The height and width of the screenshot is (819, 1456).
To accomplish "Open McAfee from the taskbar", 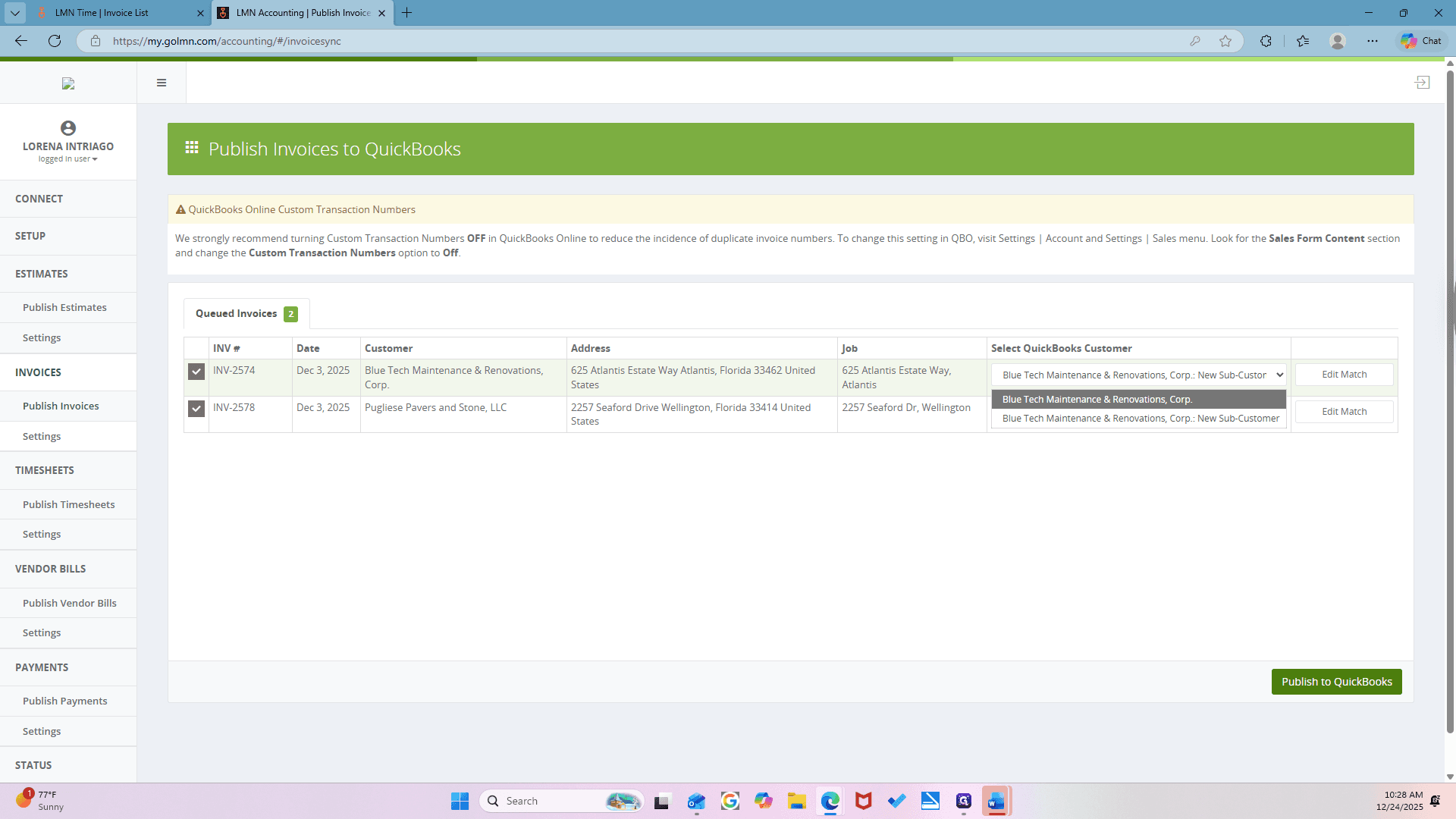I will tap(863, 801).
